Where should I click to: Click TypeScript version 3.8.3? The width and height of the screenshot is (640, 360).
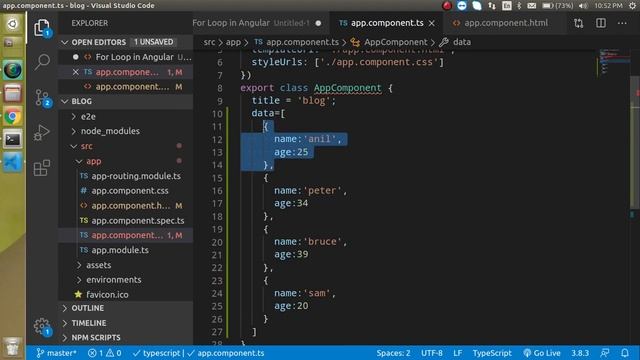[580, 353]
